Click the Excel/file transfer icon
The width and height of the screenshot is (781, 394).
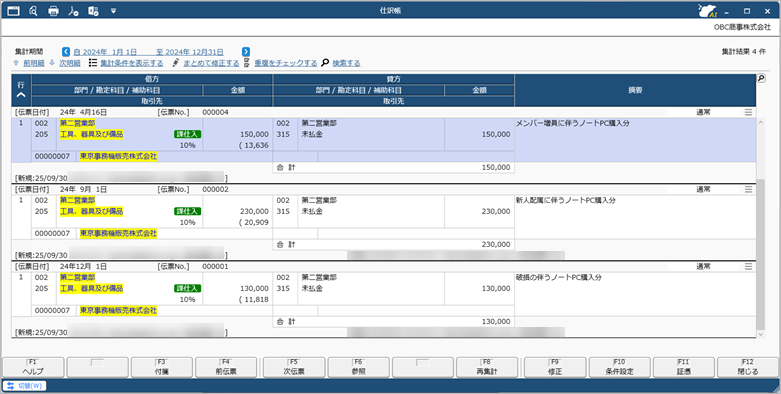click(x=93, y=11)
